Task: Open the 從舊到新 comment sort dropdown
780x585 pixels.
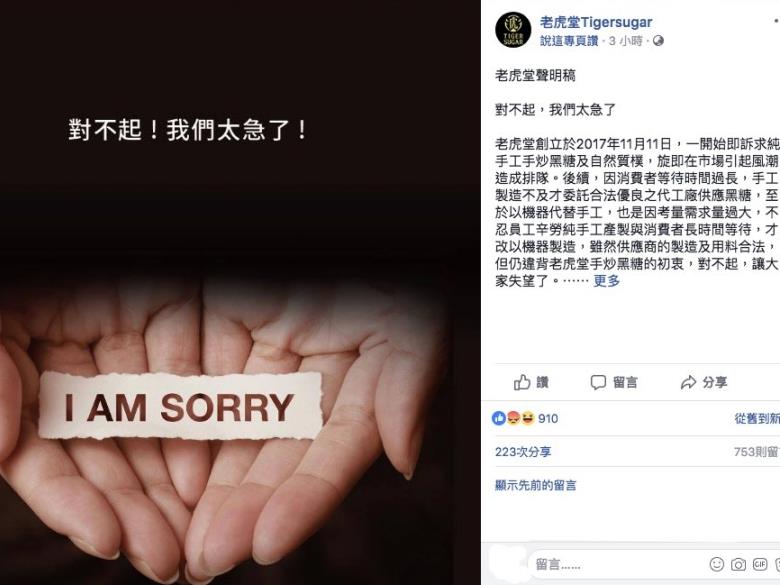Action: [x=757, y=419]
